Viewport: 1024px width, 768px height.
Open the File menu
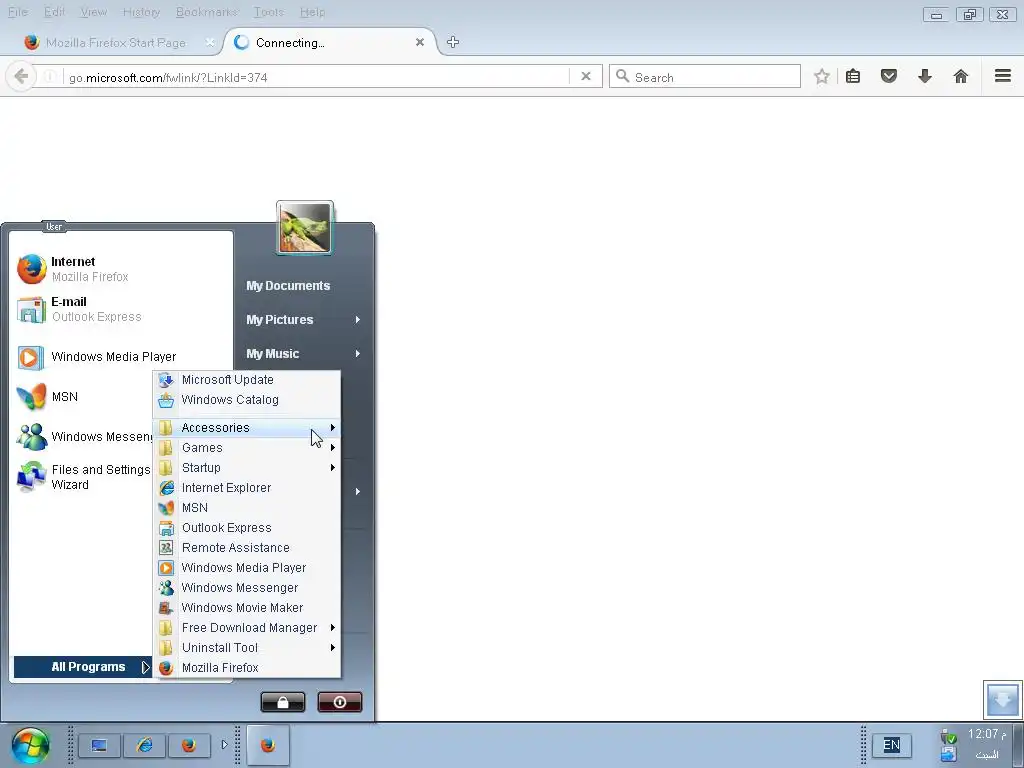click(18, 12)
